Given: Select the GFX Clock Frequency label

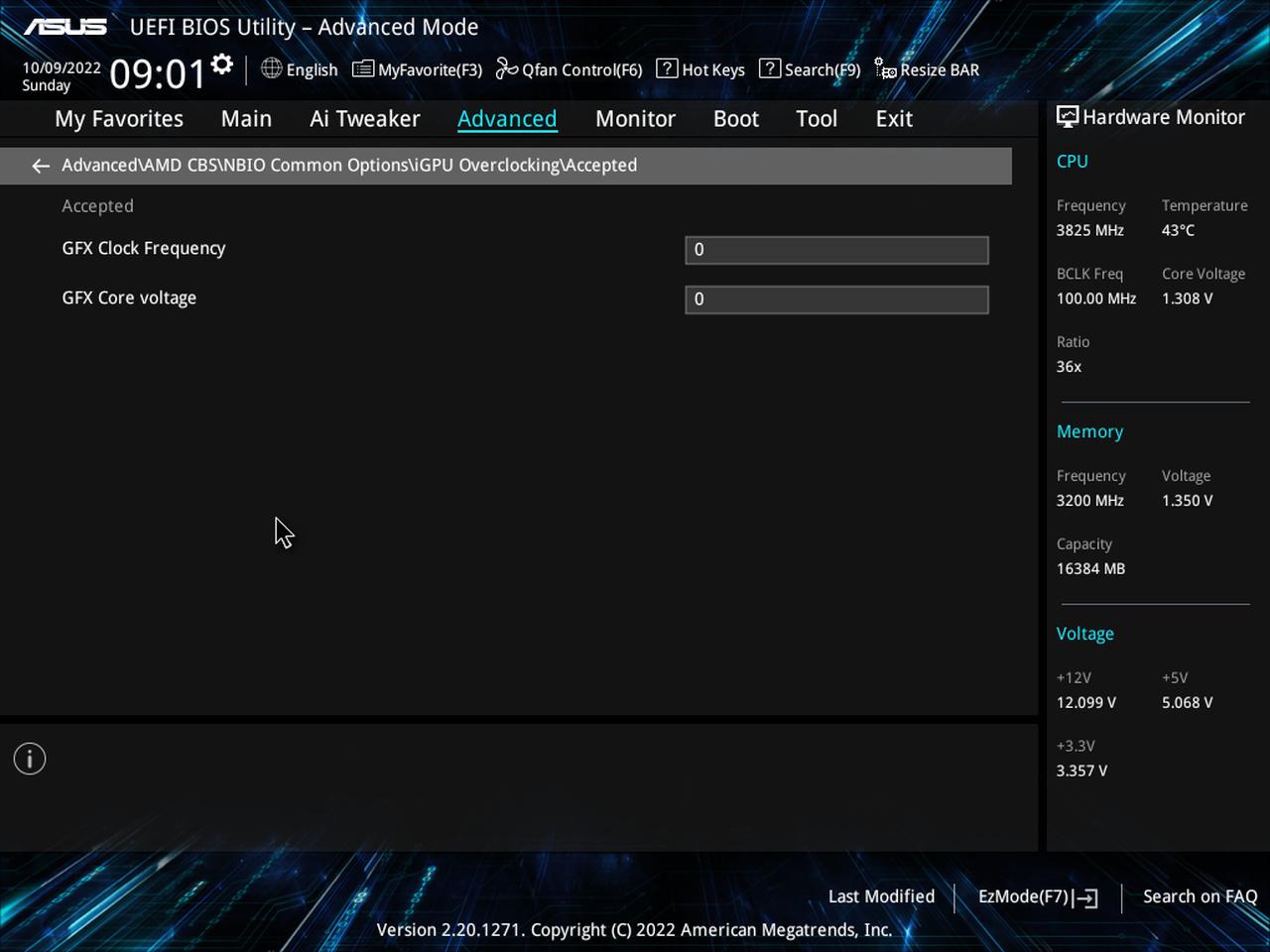Looking at the screenshot, I should point(144,249).
